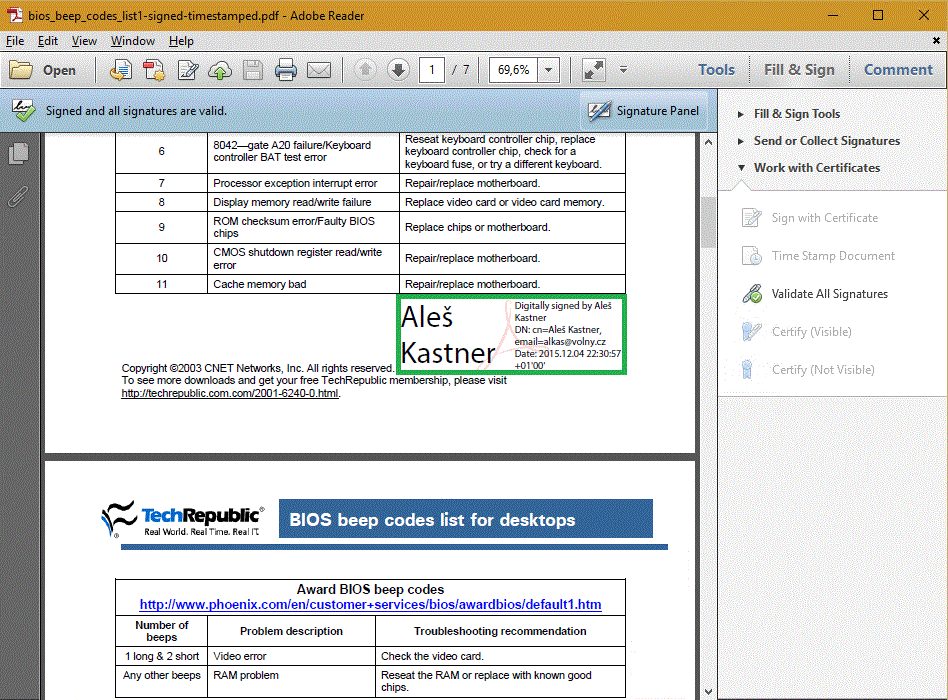The width and height of the screenshot is (948, 700).
Task: Click the cloud upload icon
Action: 220,70
